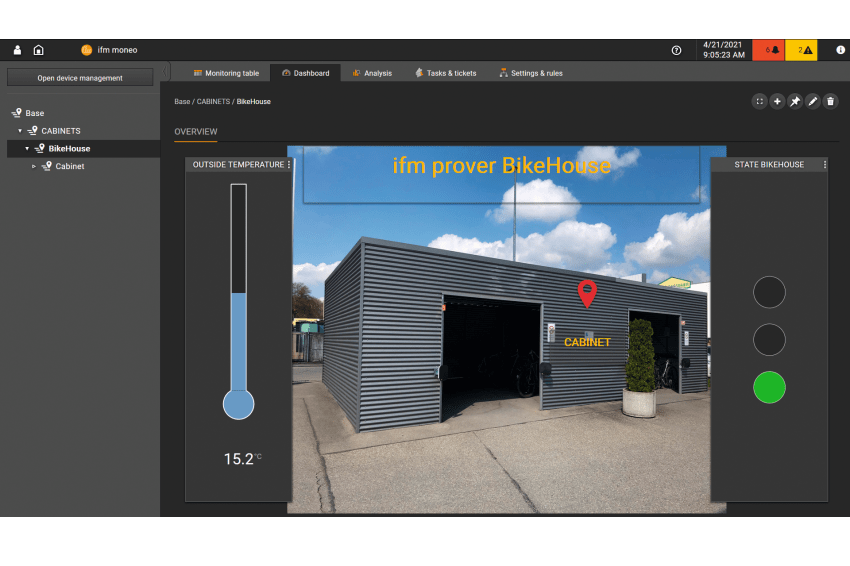Collapse the left sidebar panel
The image size is (850, 566).
[x=165, y=71]
